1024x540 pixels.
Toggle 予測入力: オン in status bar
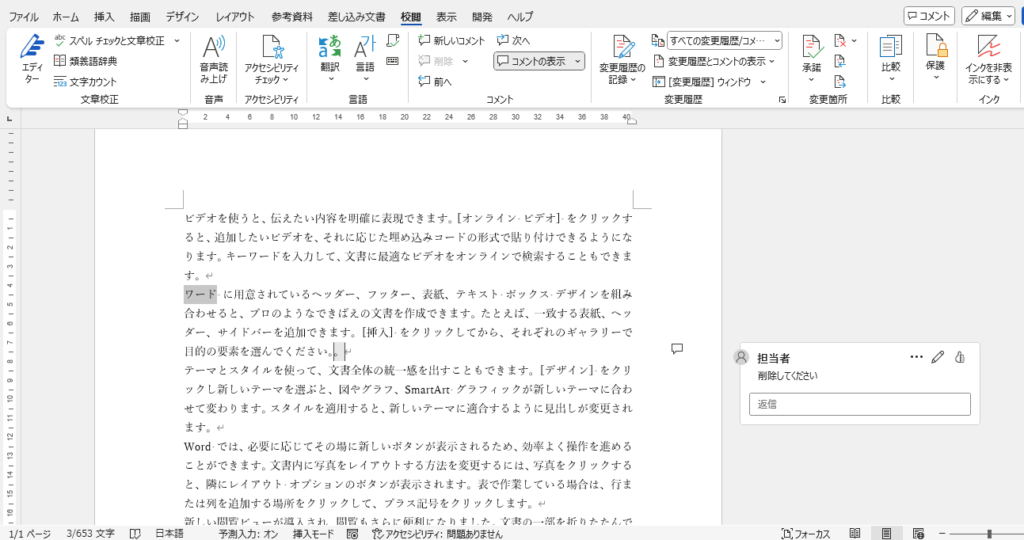click(248, 533)
